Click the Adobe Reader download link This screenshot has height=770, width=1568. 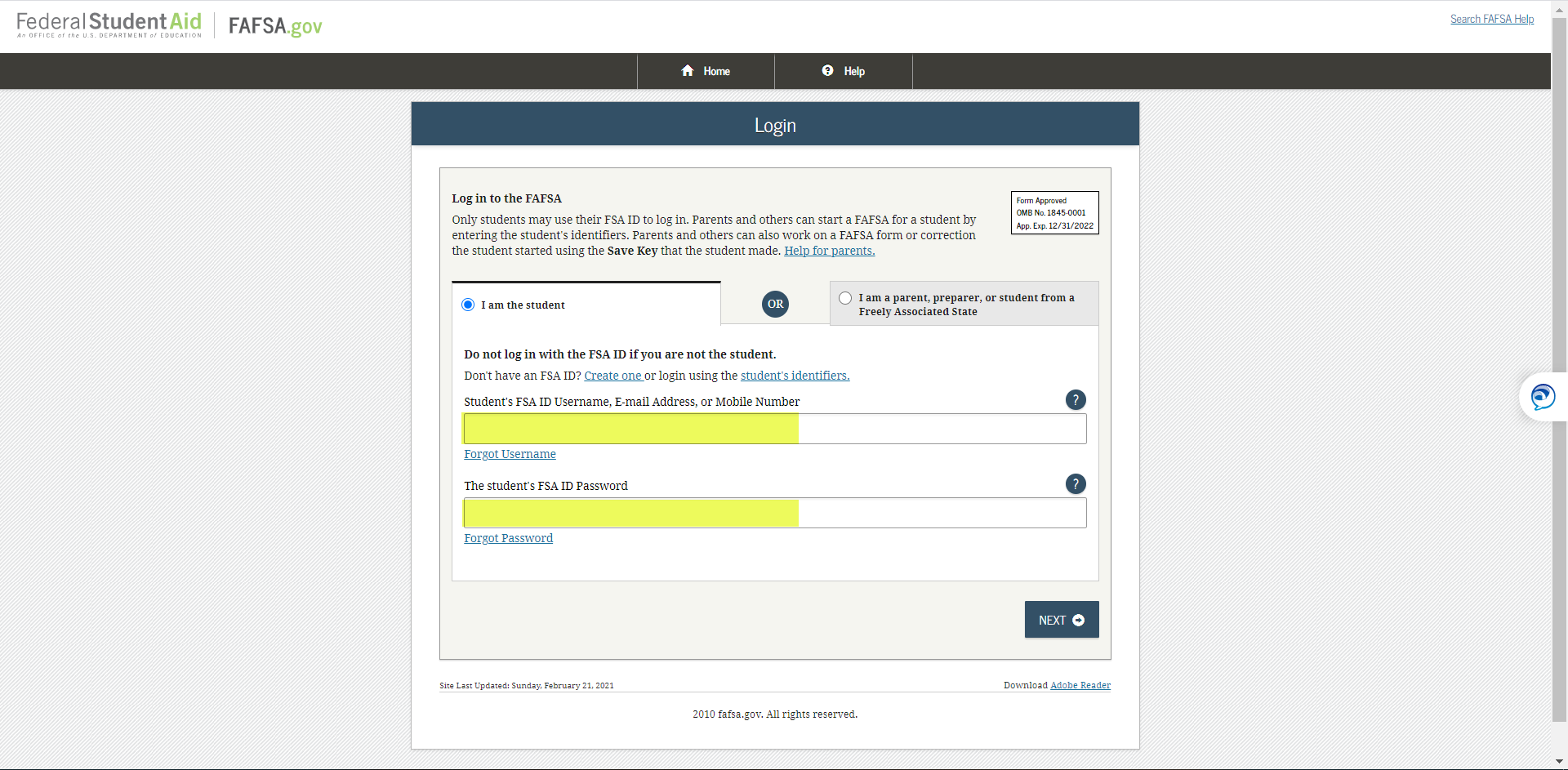(1080, 685)
